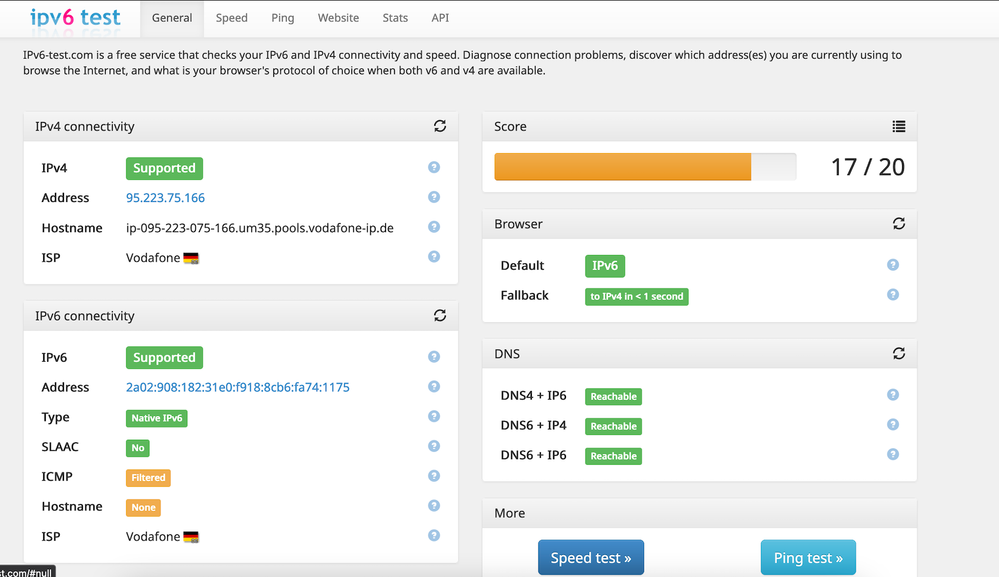Screen dimensions: 999x577
Task: Click help icon for Browser Default row
Action: (893, 265)
